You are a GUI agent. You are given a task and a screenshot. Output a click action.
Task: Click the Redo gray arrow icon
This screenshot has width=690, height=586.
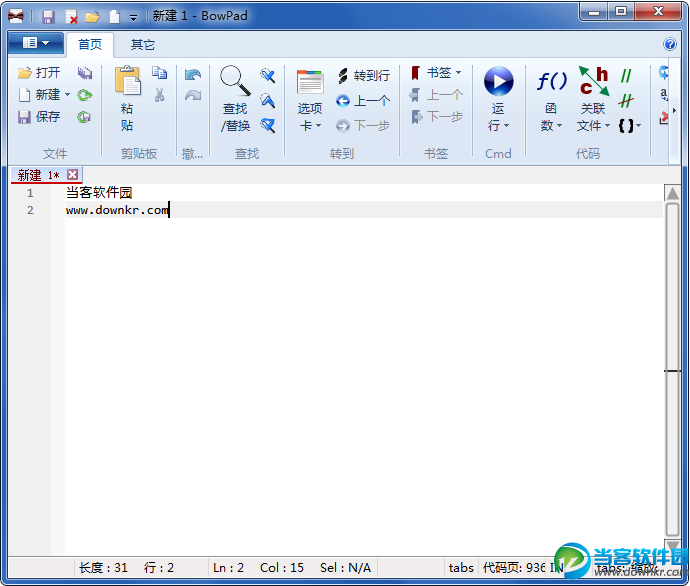[193, 95]
